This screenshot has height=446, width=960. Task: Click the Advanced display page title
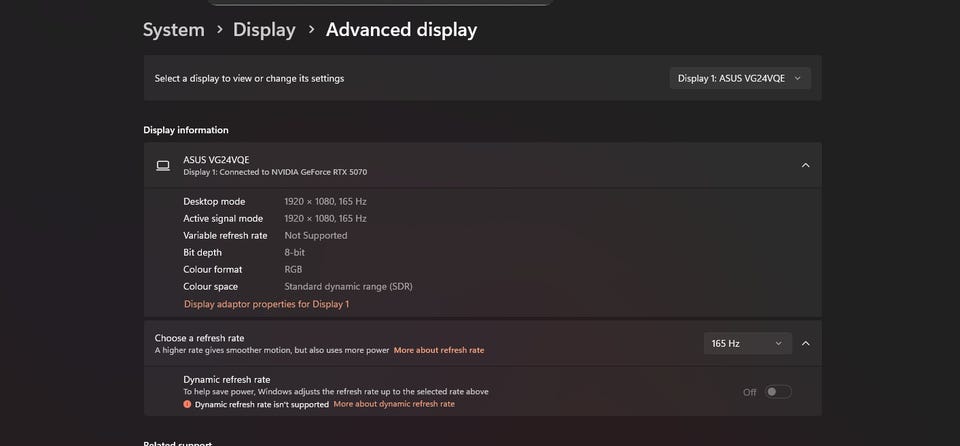(401, 30)
